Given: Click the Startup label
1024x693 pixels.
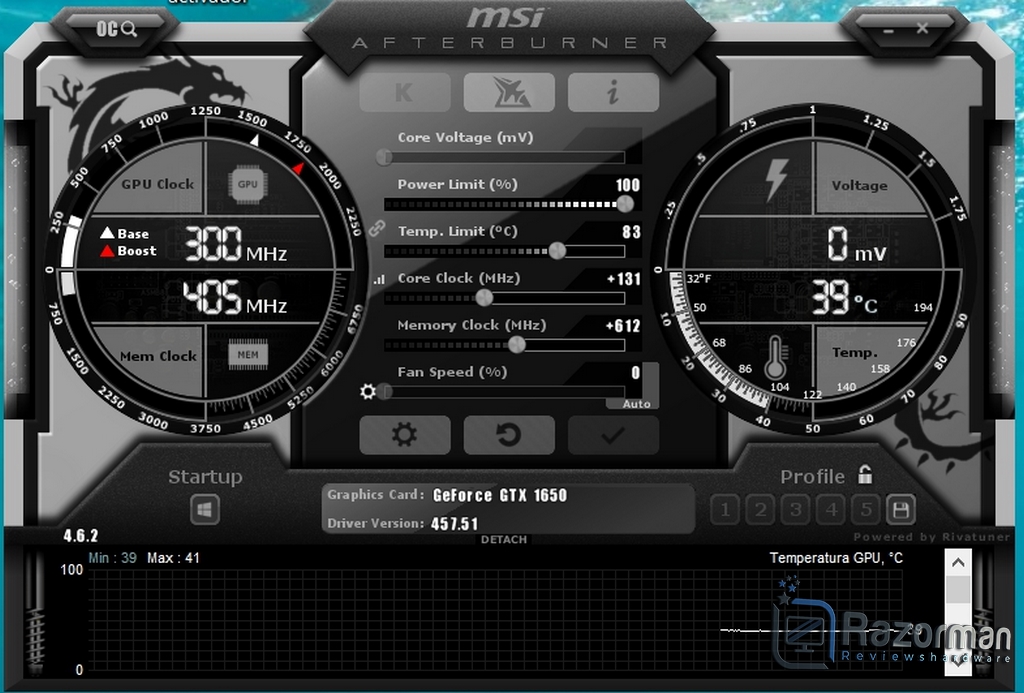Looking at the screenshot, I should point(205,477).
